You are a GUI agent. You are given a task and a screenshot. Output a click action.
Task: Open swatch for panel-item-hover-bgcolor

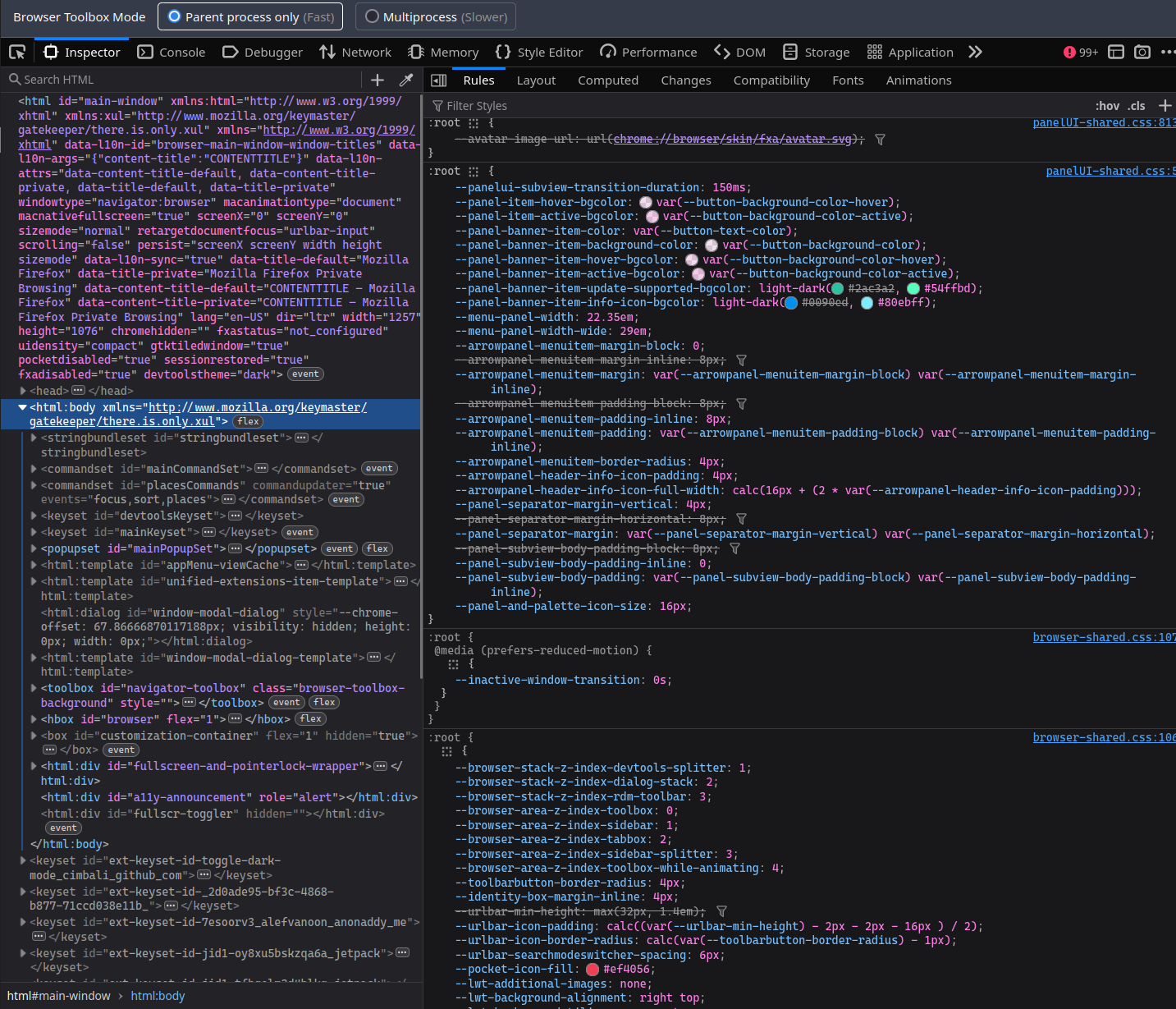coord(646,202)
